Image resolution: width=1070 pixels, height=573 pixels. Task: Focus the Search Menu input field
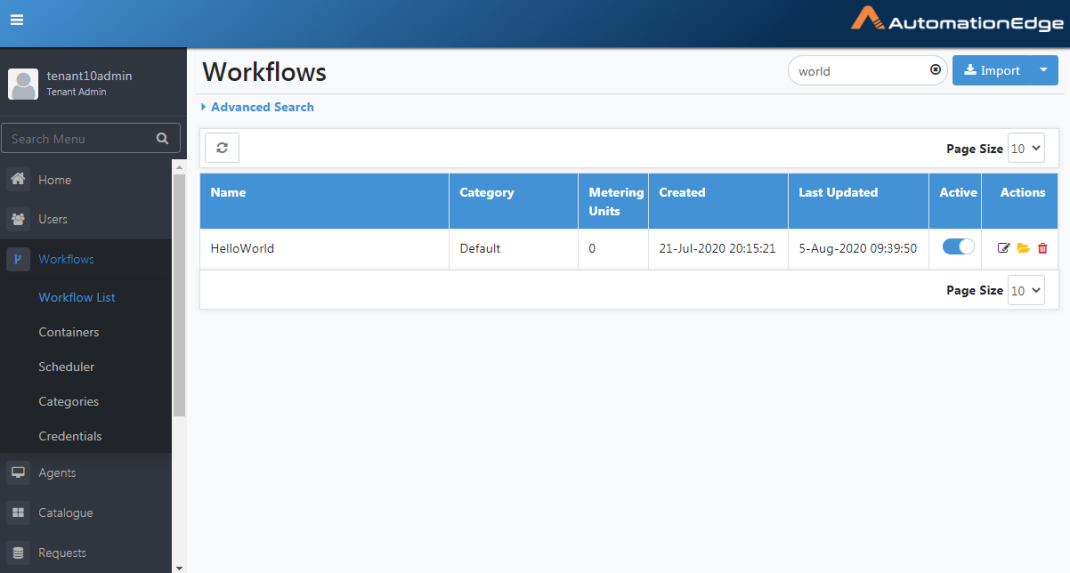point(82,138)
